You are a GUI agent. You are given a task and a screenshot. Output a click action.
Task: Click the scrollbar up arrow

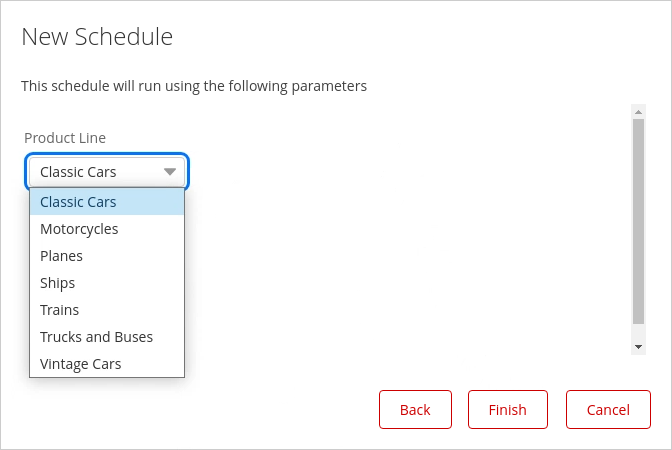(638, 109)
